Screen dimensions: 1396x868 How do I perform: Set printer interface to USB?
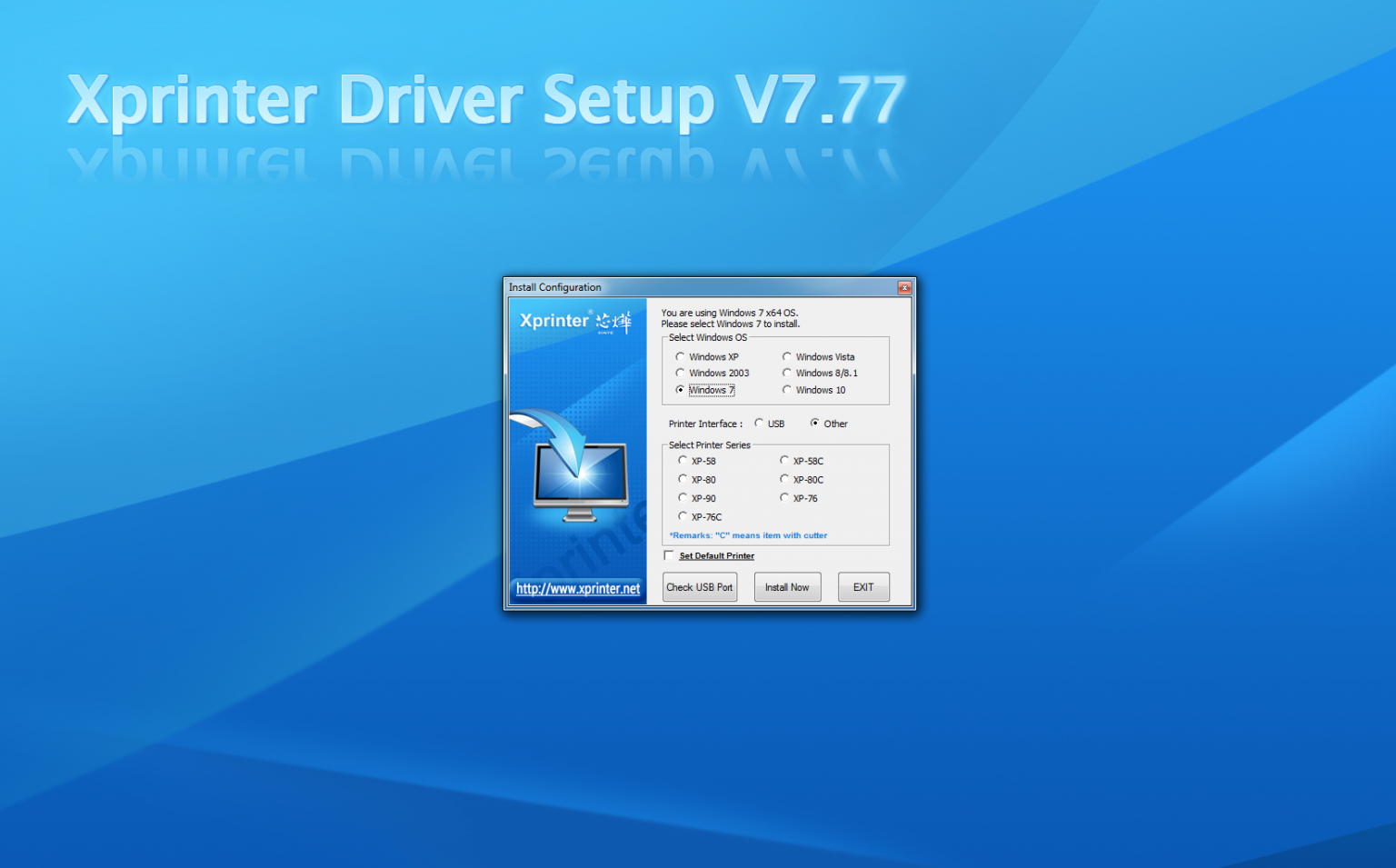click(x=759, y=424)
